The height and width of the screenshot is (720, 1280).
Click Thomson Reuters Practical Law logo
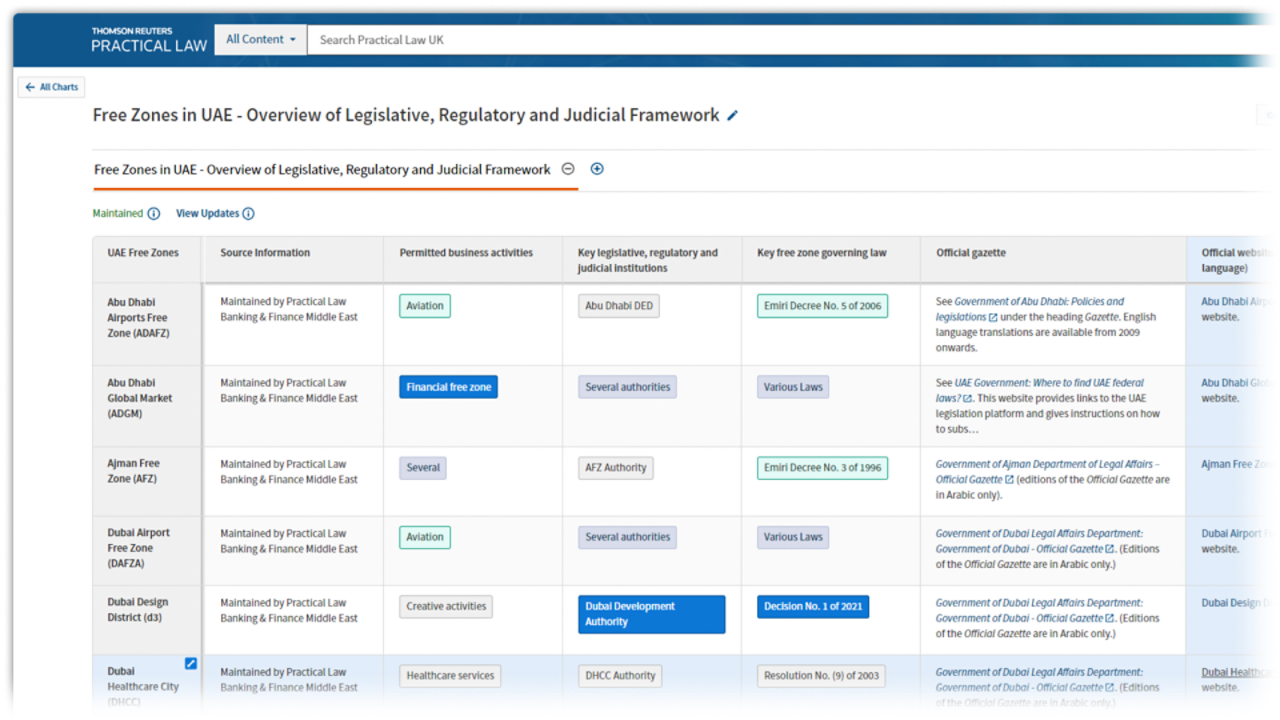click(x=149, y=39)
